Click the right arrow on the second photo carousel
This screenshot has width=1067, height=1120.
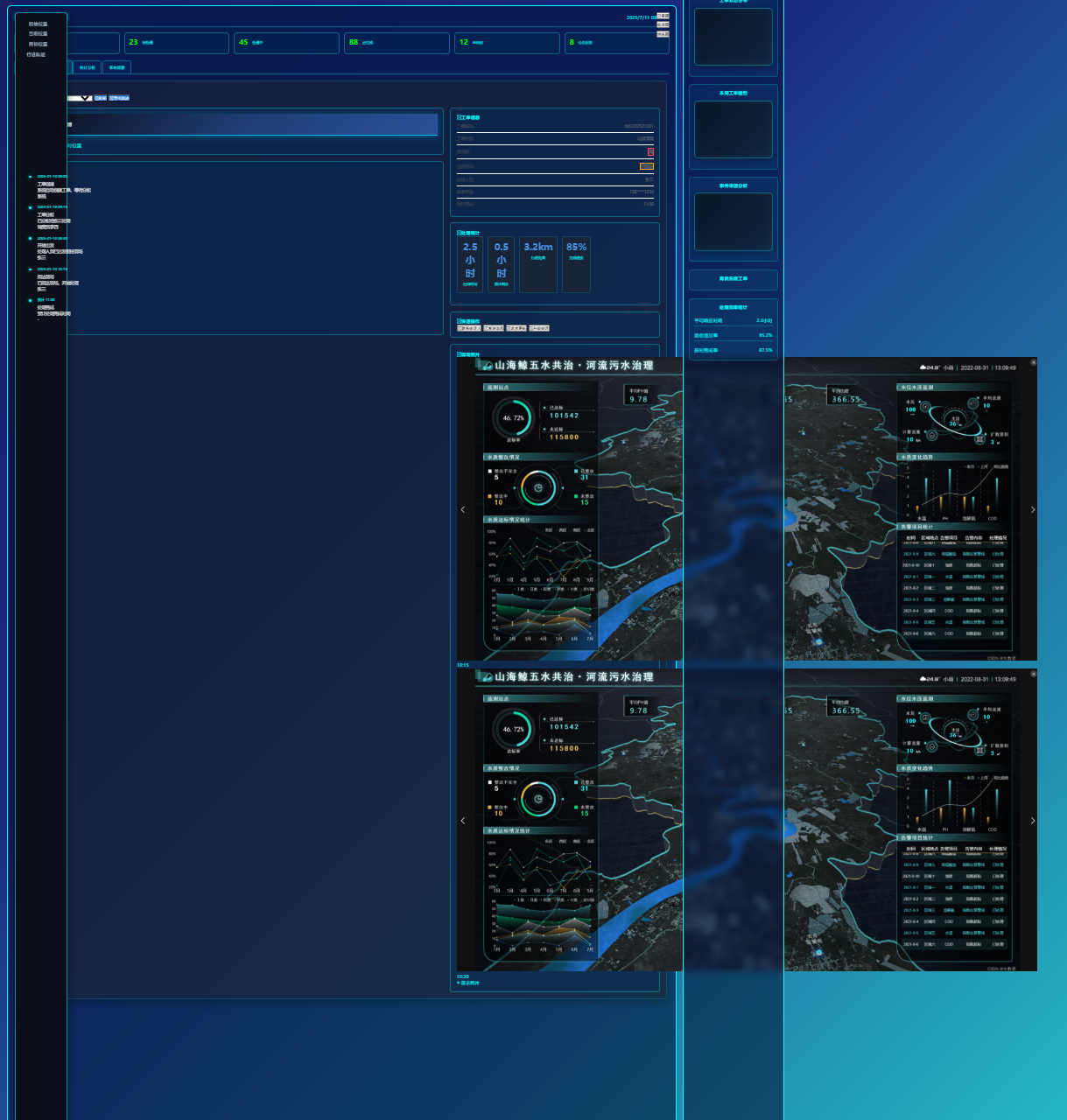(x=1032, y=821)
